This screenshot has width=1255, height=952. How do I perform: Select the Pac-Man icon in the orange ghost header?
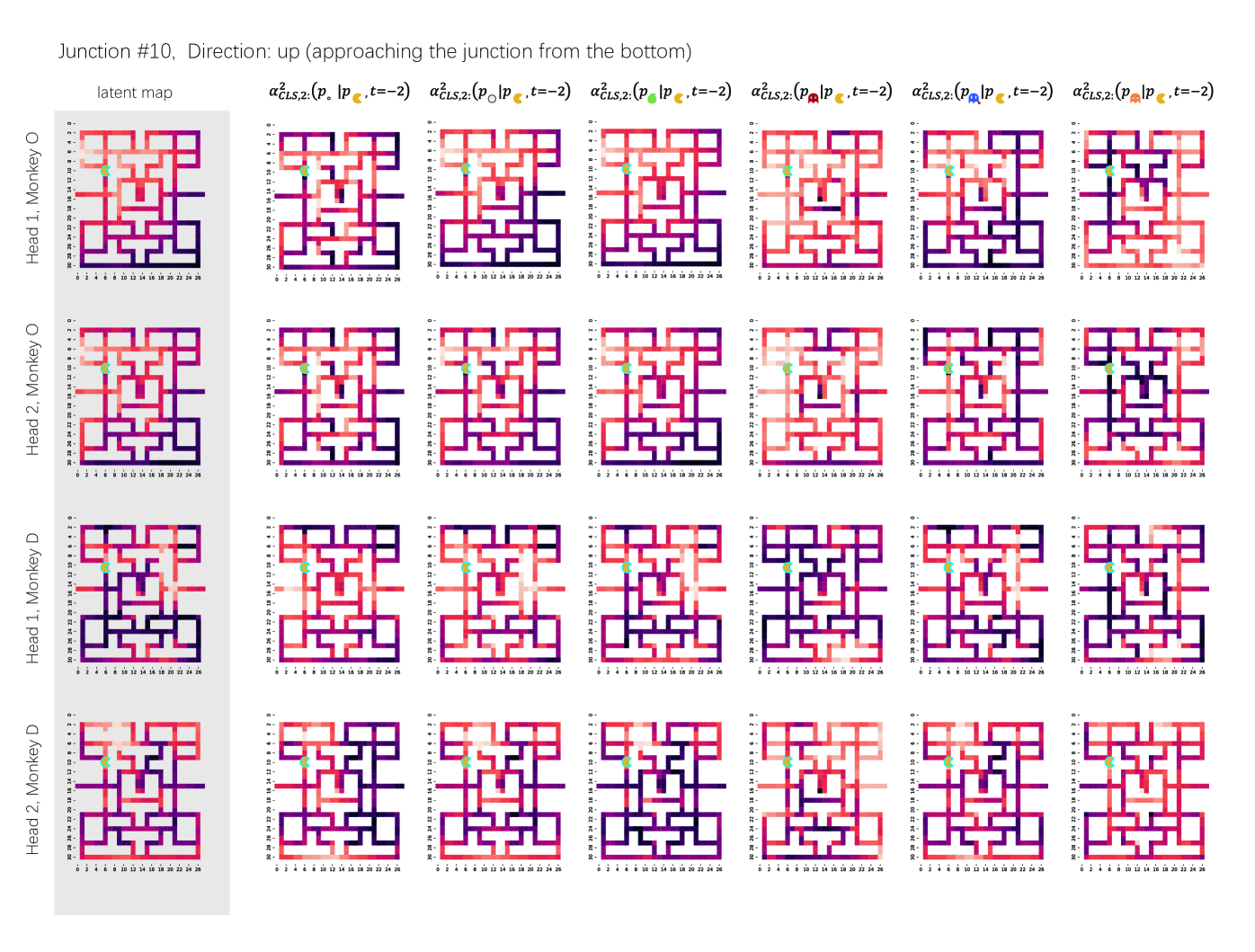1161,97
